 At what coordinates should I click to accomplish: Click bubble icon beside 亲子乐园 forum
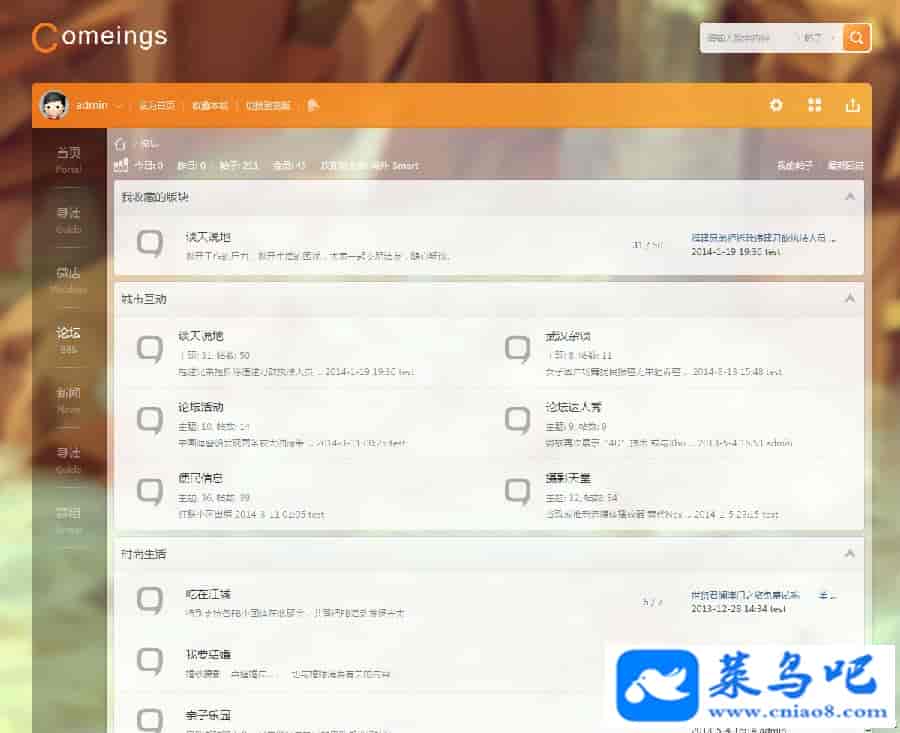tap(150, 721)
